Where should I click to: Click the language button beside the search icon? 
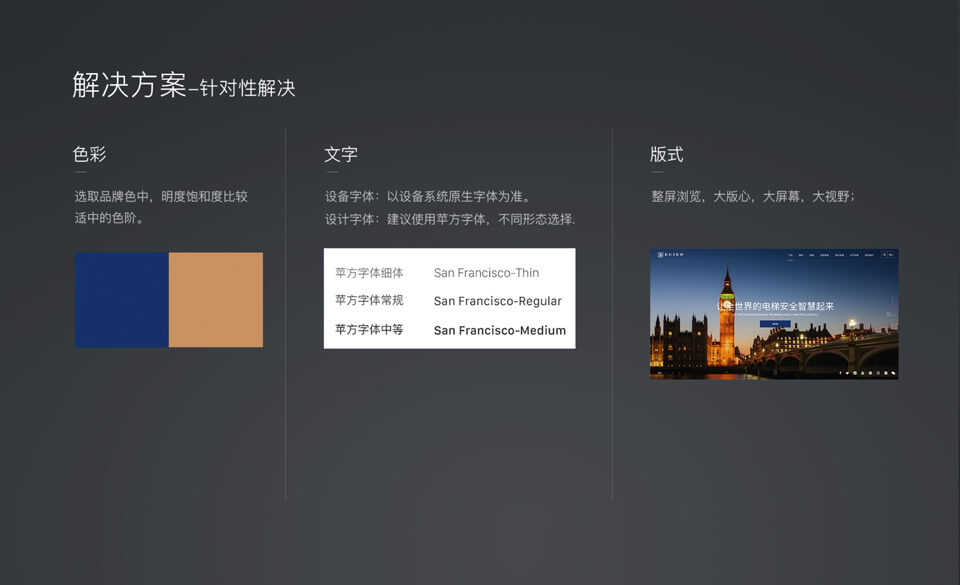892,256
